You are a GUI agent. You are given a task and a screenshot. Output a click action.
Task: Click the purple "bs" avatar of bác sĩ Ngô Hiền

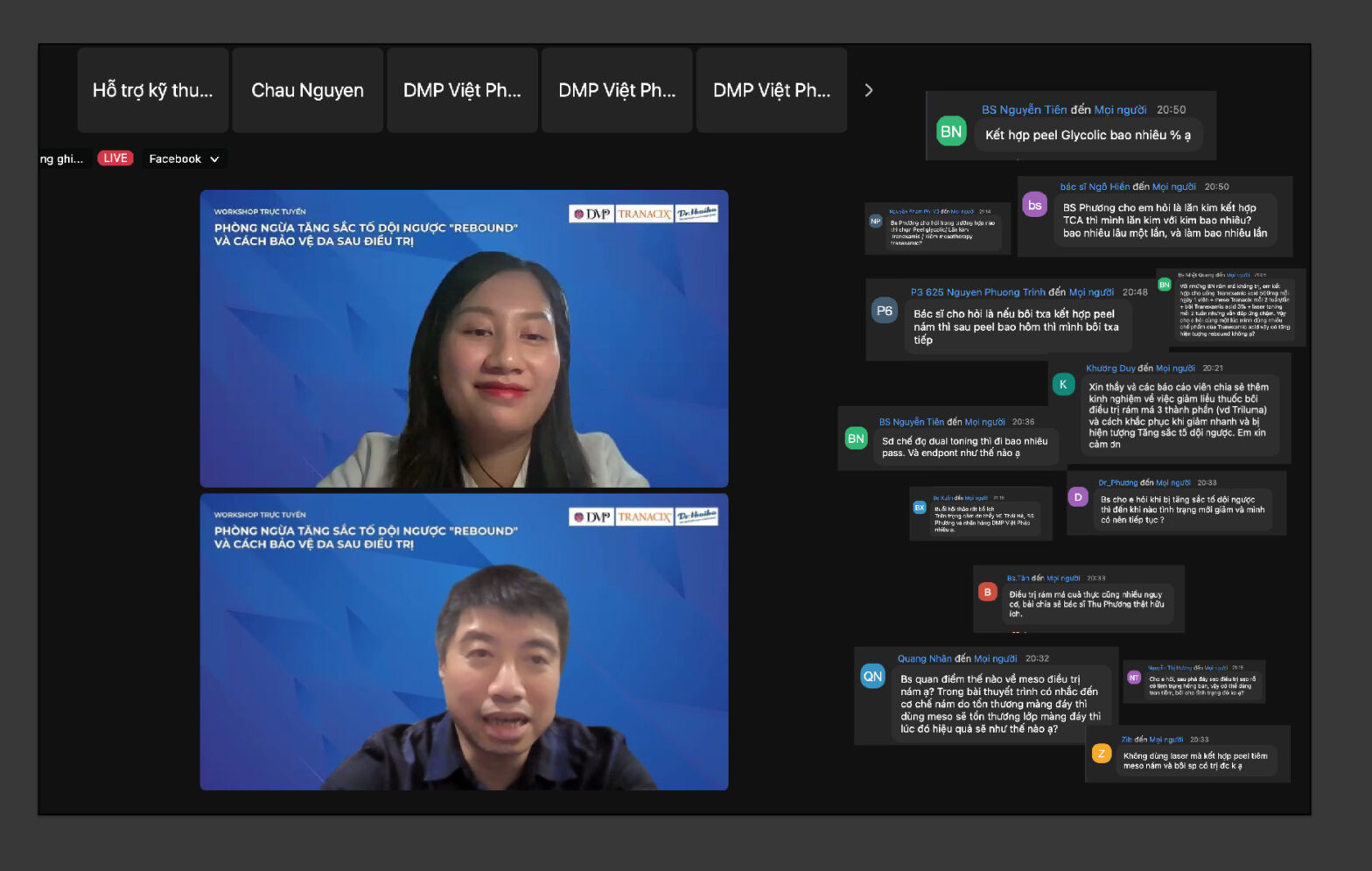1035,205
